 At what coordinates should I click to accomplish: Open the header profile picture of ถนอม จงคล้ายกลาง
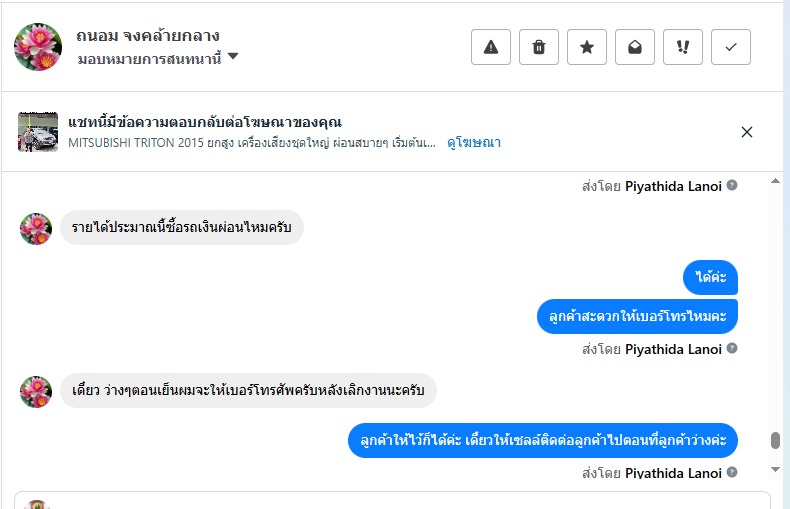pos(38,46)
